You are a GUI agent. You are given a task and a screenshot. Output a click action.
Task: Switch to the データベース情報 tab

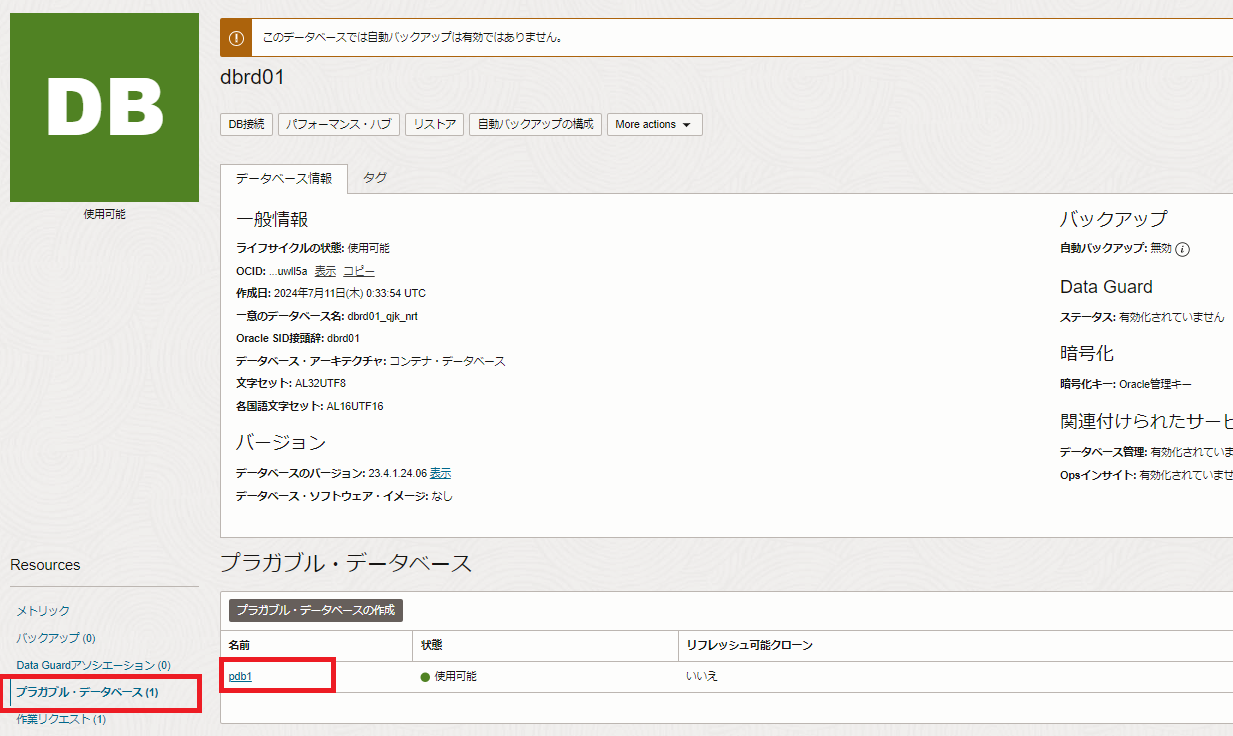click(284, 178)
